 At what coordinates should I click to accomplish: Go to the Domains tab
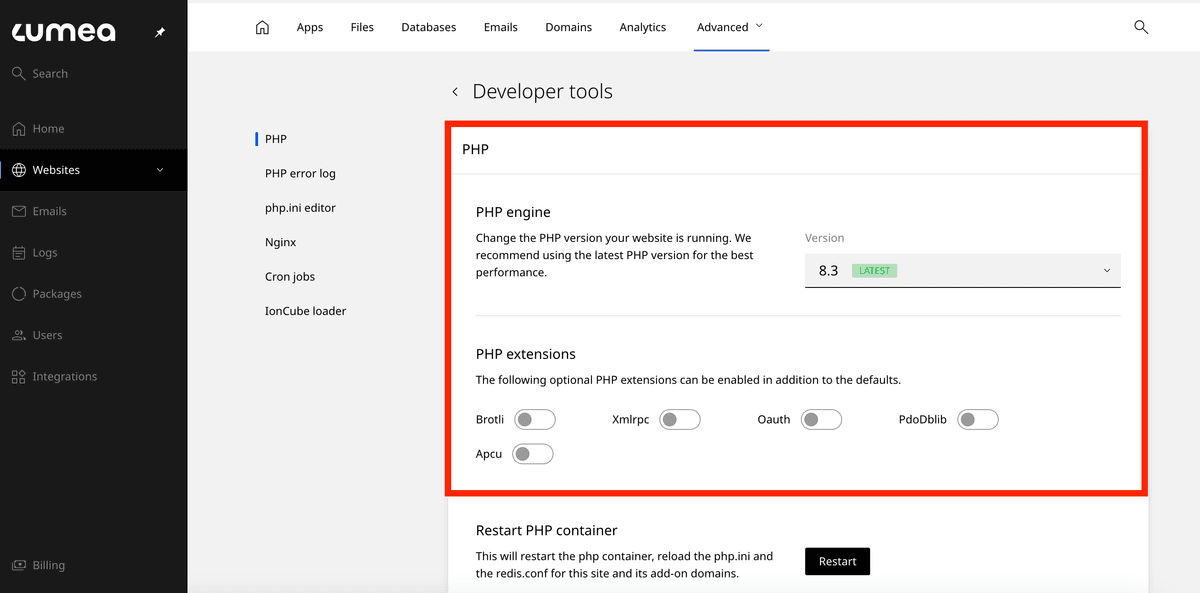(x=569, y=27)
